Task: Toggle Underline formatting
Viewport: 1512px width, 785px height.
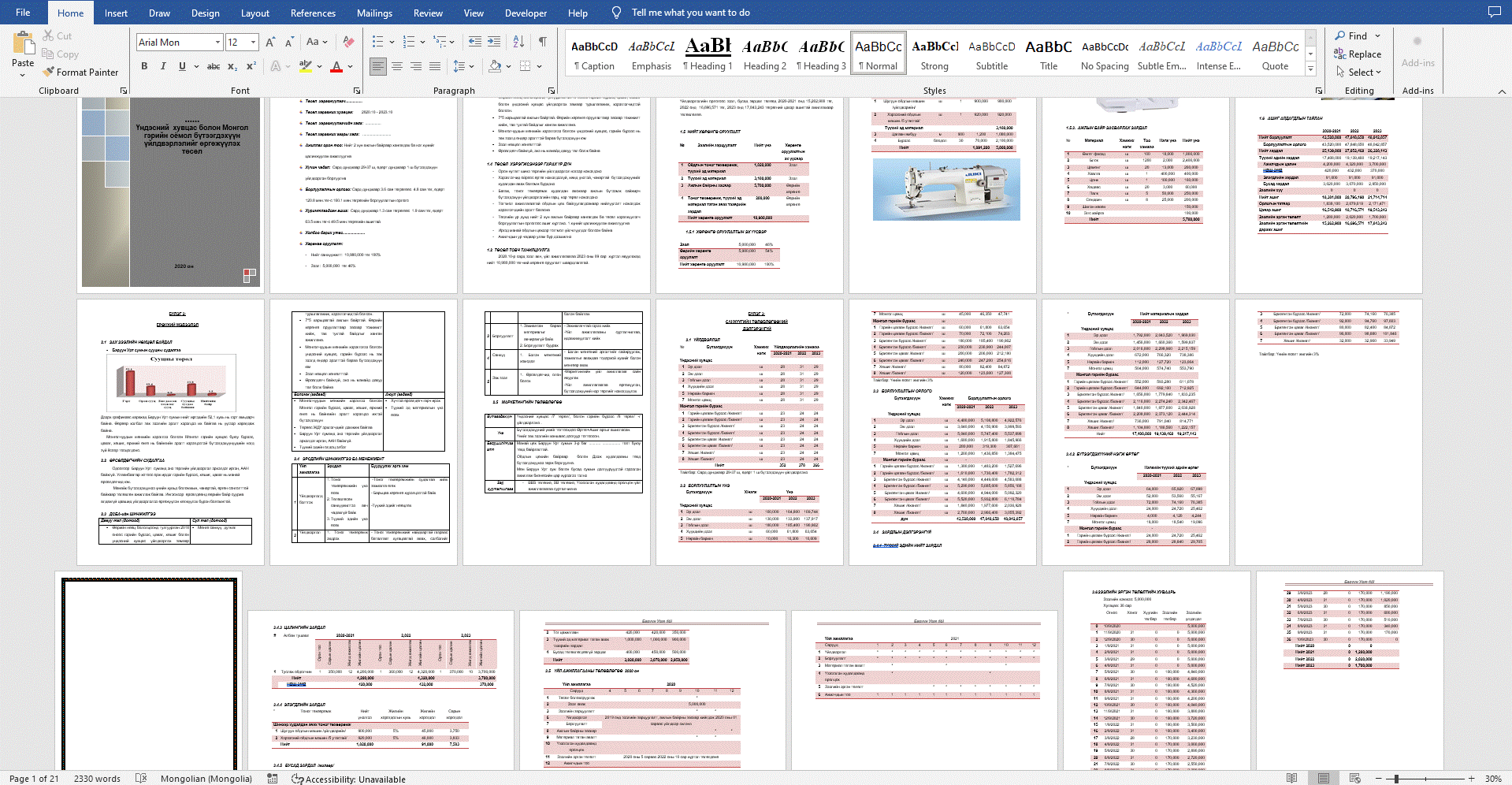Action: [x=182, y=66]
